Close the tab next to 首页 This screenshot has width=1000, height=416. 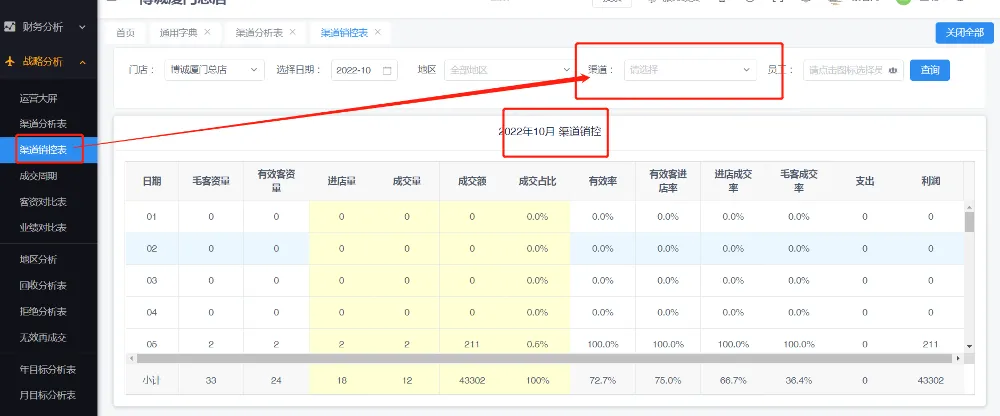pyautogui.click(x=207, y=32)
